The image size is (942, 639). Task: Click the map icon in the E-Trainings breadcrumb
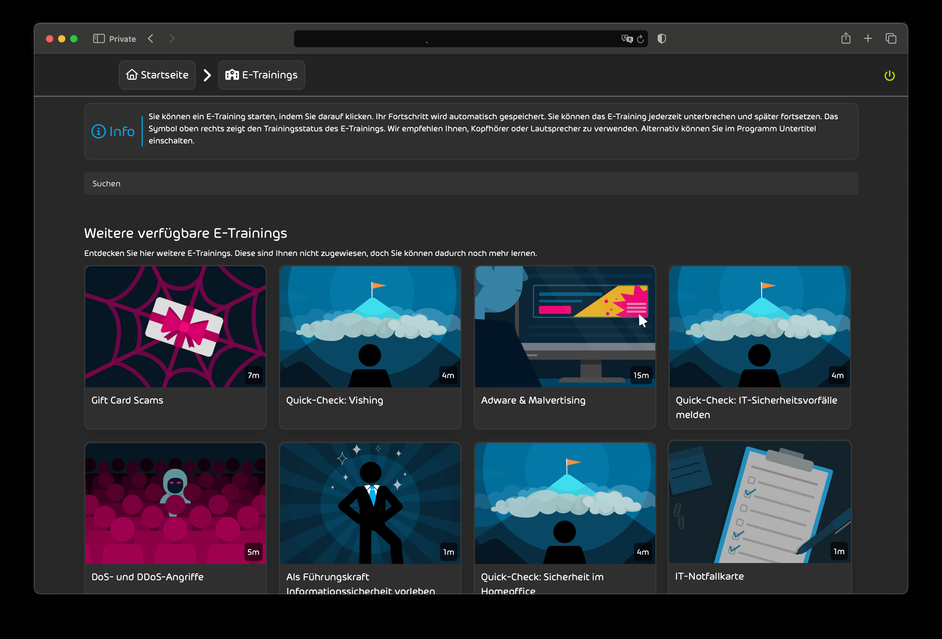click(232, 74)
